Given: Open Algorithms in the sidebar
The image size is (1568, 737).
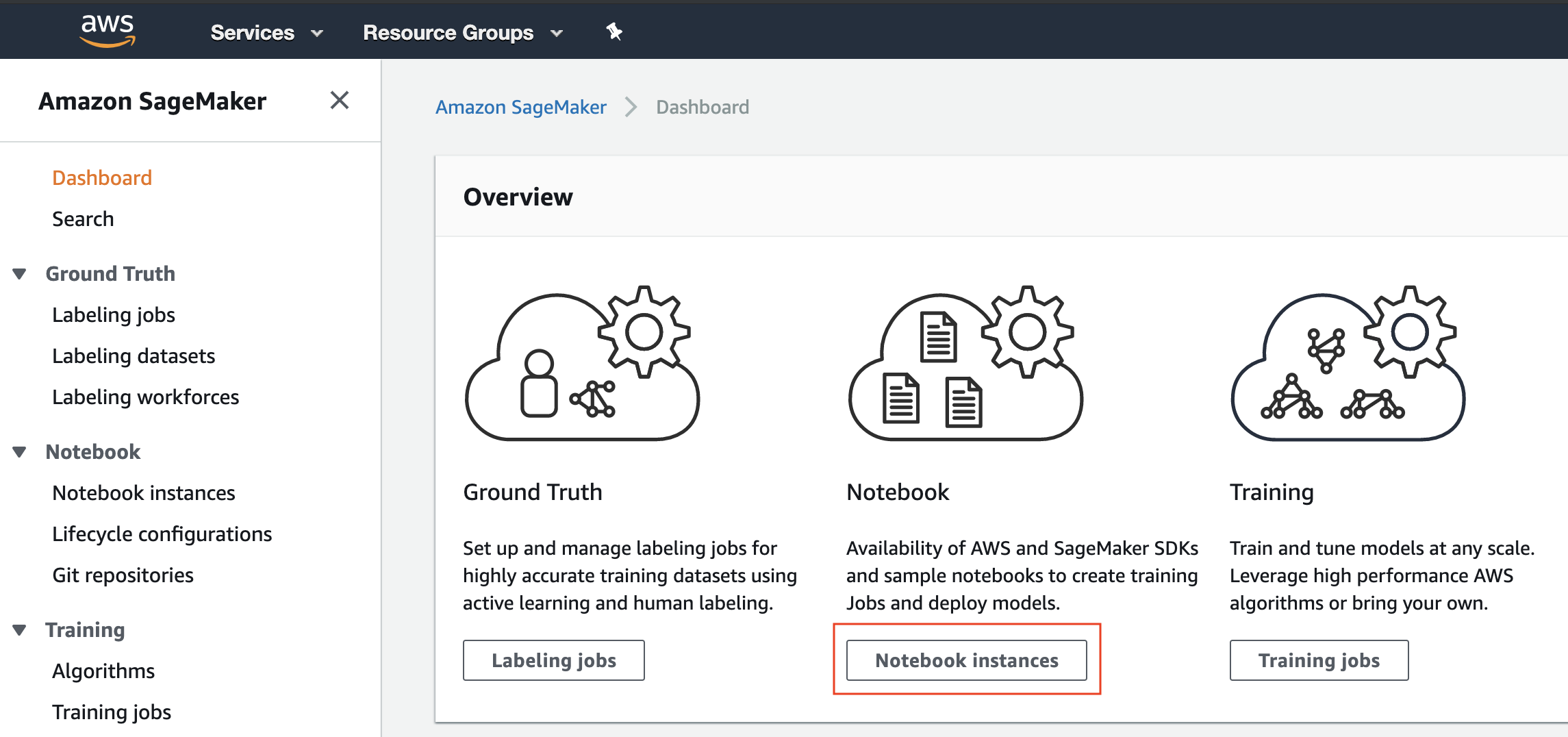Looking at the screenshot, I should (x=103, y=671).
